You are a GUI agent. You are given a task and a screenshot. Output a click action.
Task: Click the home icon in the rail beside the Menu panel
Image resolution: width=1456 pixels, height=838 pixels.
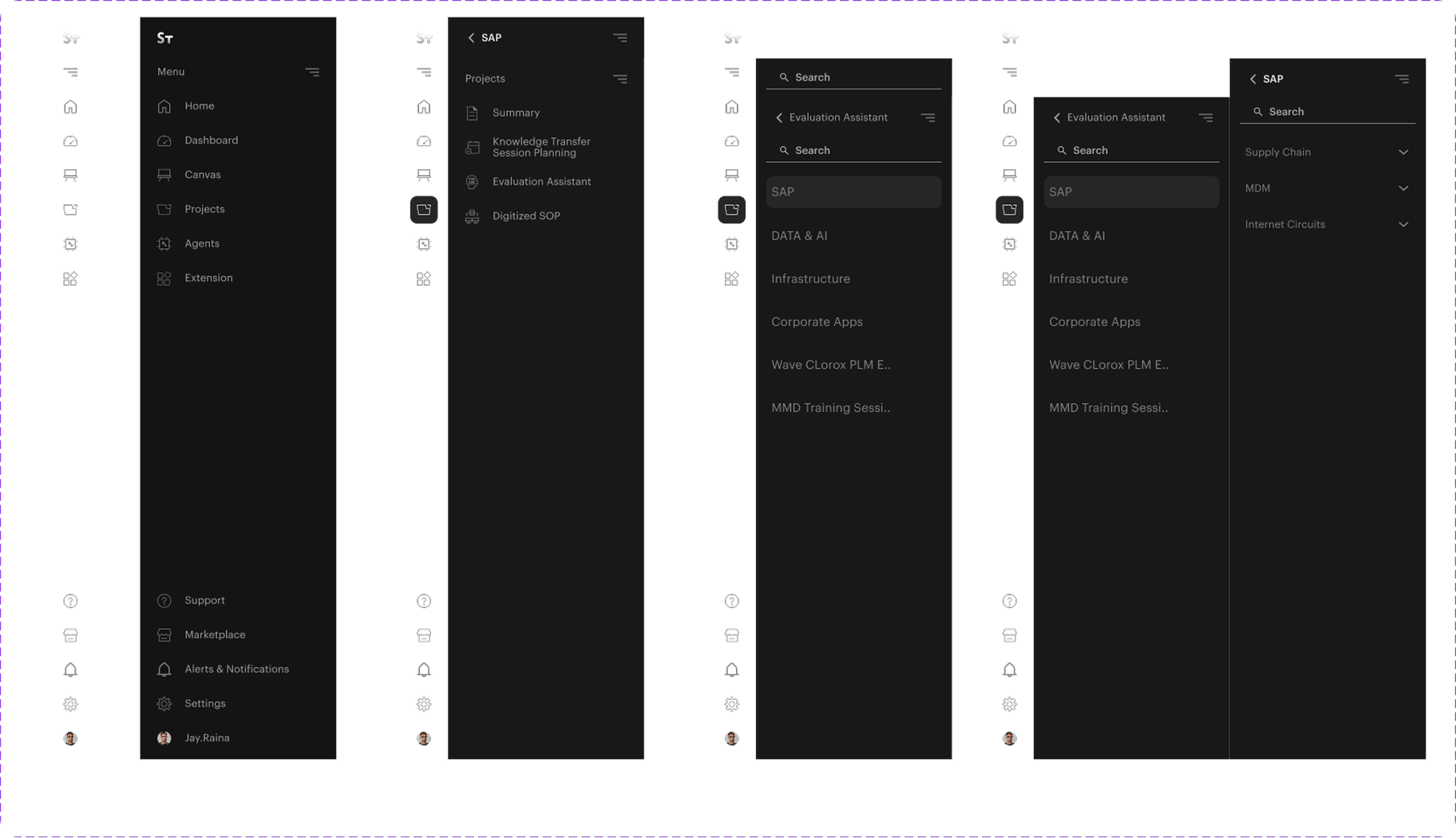coord(70,107)
